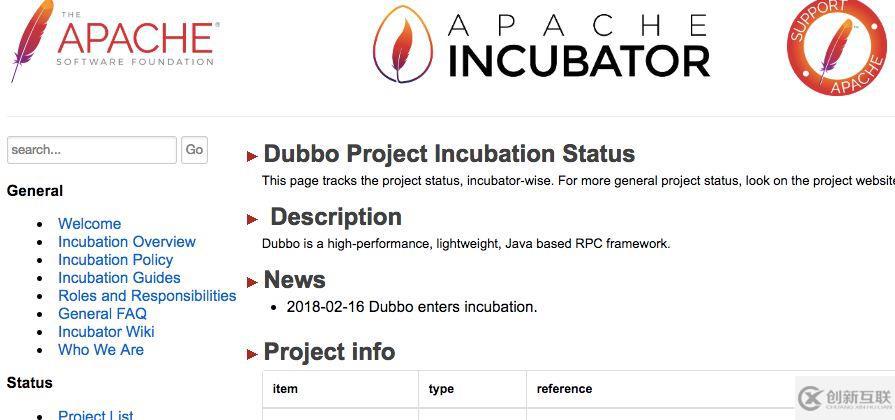Open the Incubation Policy page
This screenshot has height=420, width=895.
115,260
